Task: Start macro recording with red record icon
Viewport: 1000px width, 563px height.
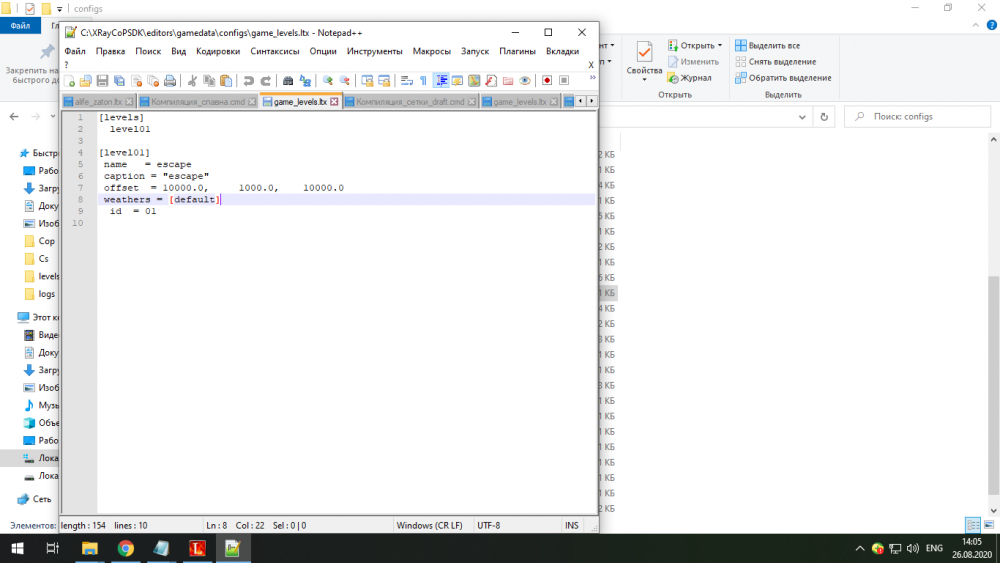Action: (x=547, y=81)
